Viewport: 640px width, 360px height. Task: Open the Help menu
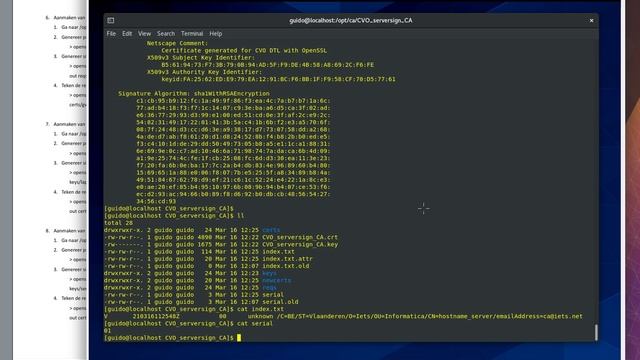[216, 34]
